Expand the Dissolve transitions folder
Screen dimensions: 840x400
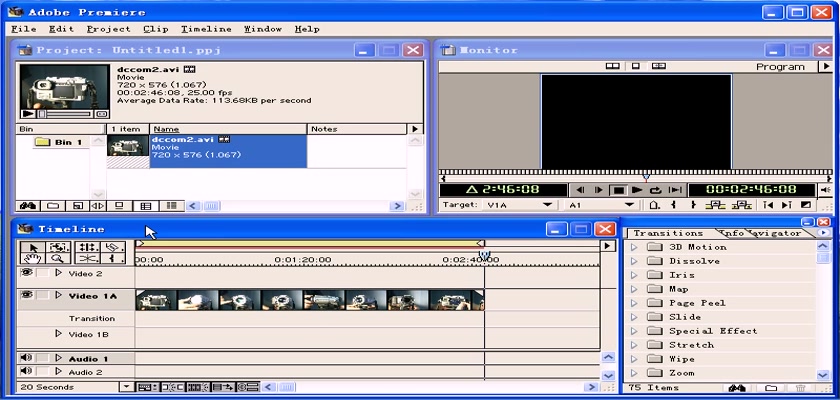[x=634, y=261]
